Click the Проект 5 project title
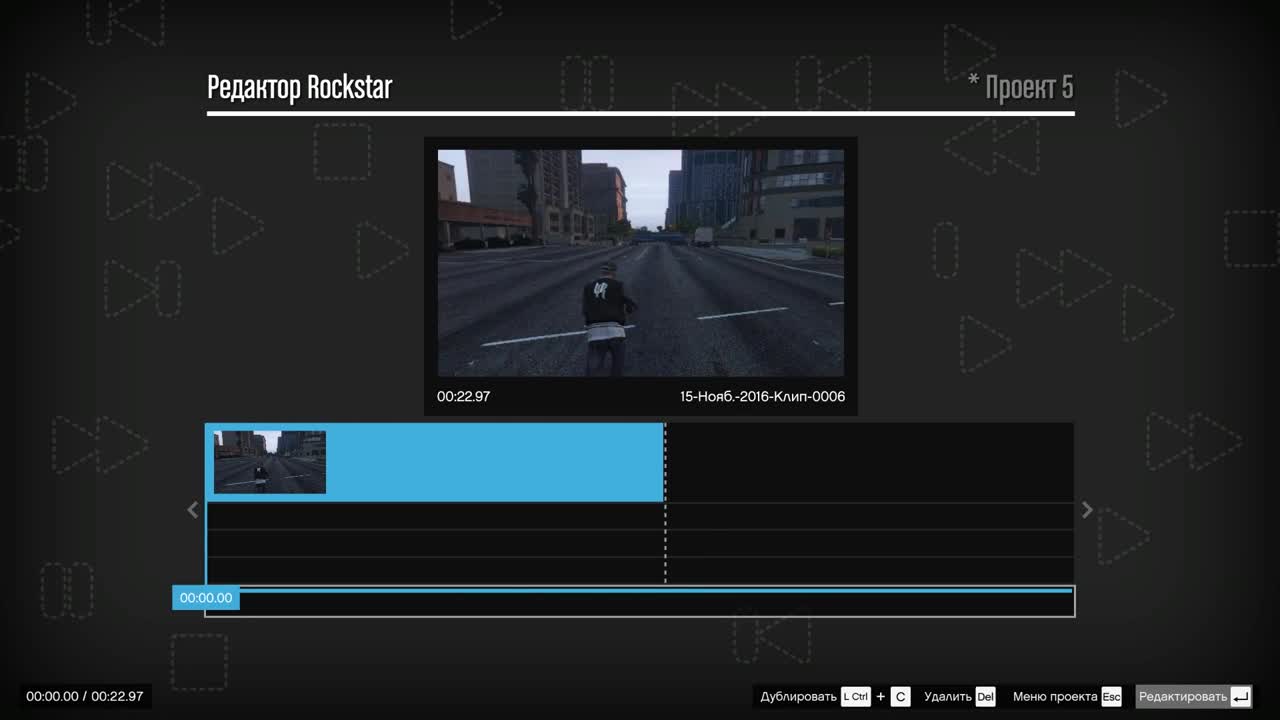1280x720 pixels. coord(1028,88)
